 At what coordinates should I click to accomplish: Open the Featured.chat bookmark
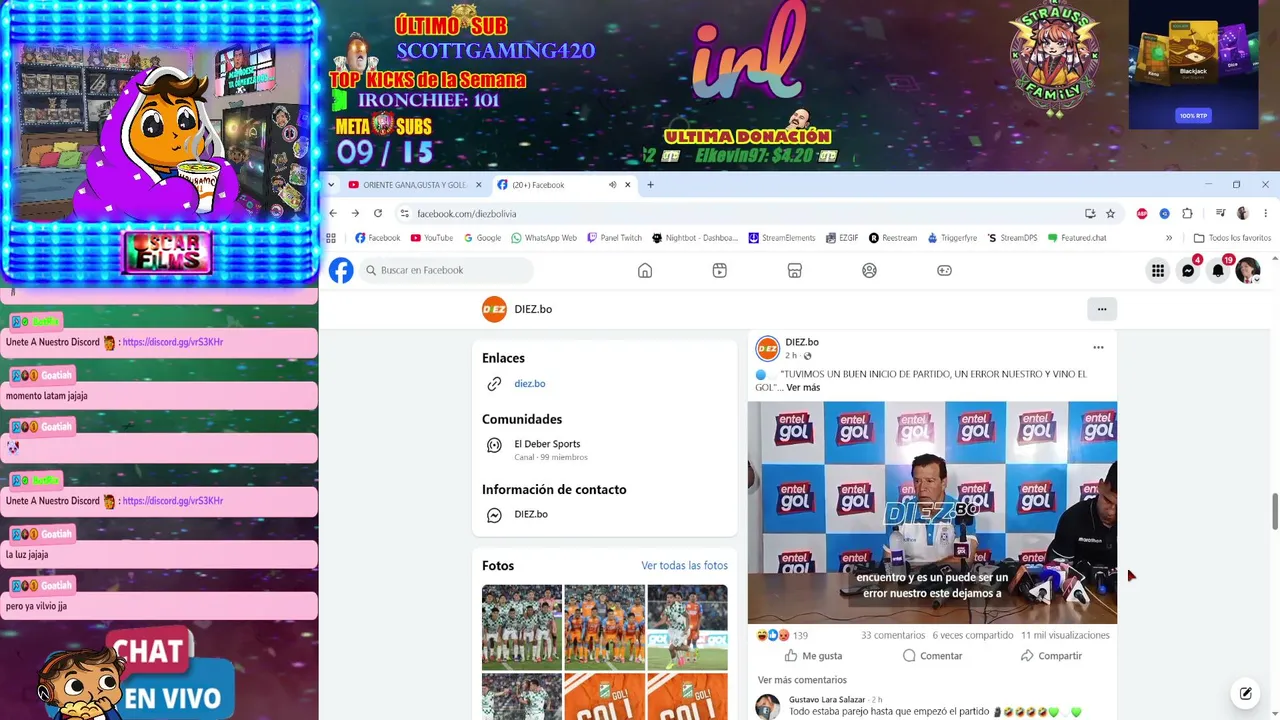1077,238
